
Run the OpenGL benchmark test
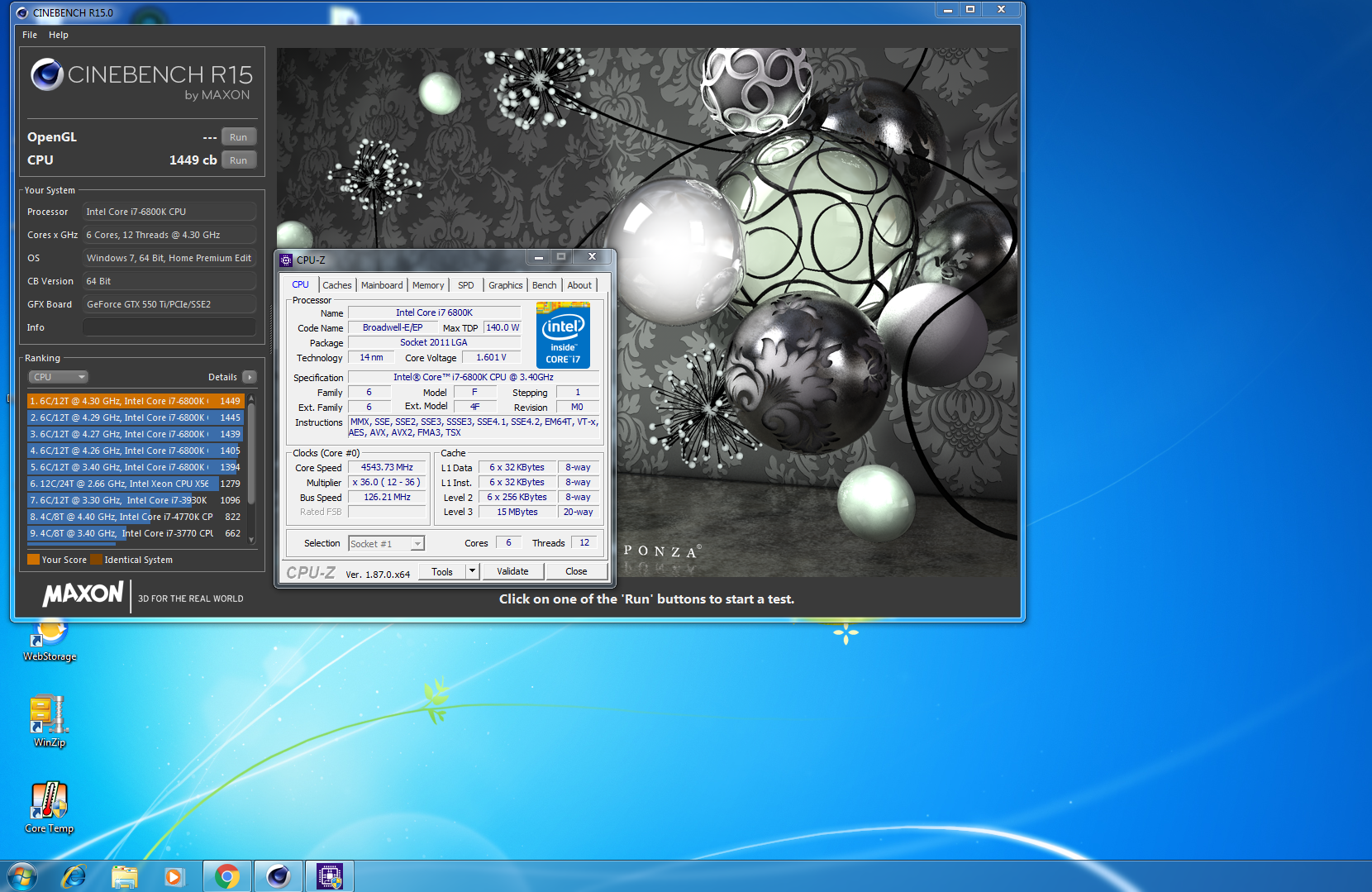(x=238, y=137)
